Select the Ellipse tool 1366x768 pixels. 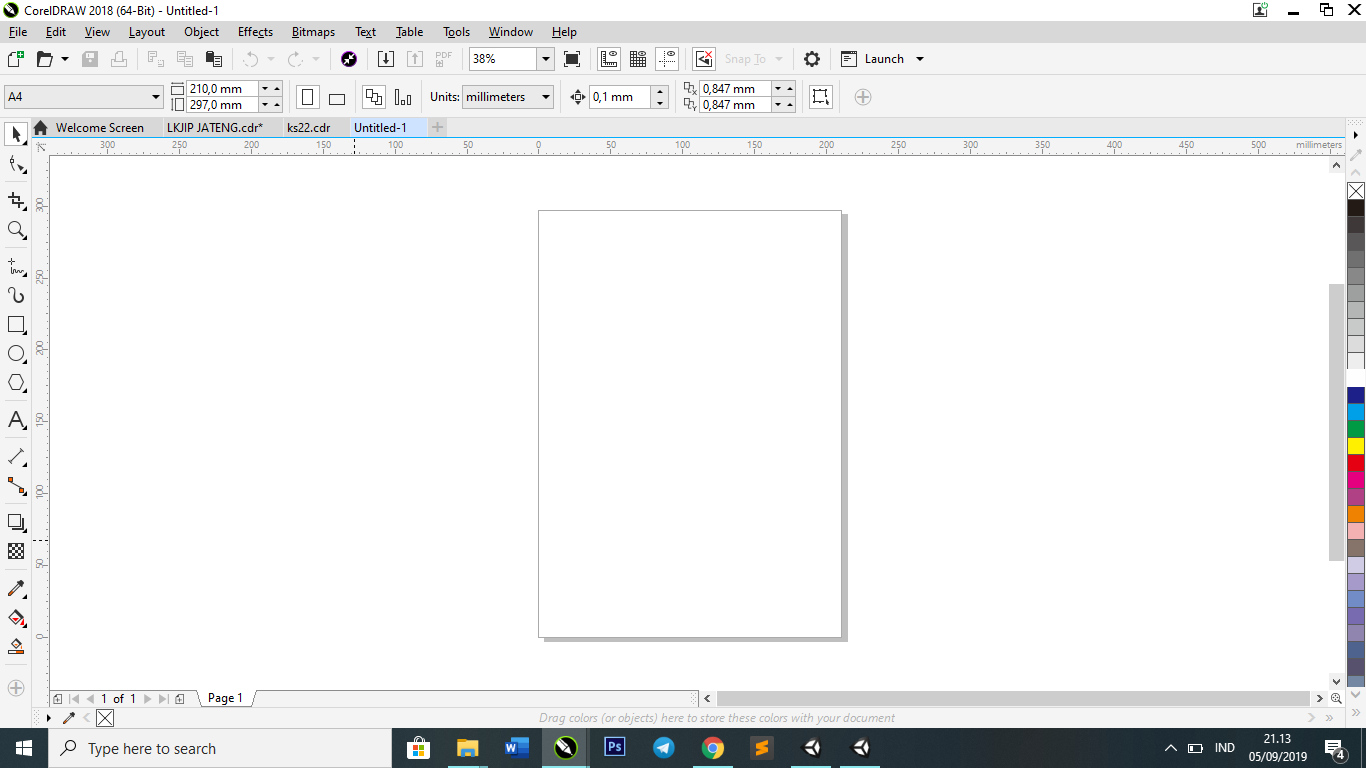pyautogui.click(x=16, y=354)
